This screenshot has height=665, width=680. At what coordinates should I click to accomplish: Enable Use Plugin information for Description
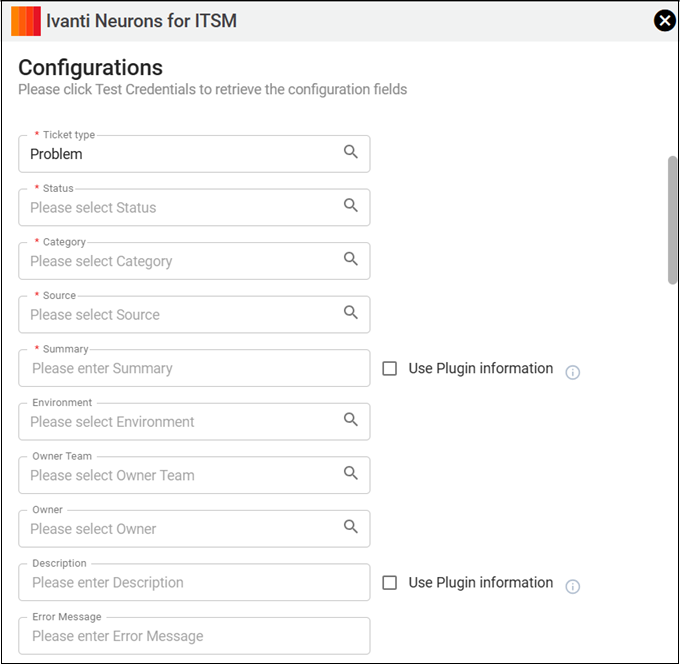tap(389, 583)
